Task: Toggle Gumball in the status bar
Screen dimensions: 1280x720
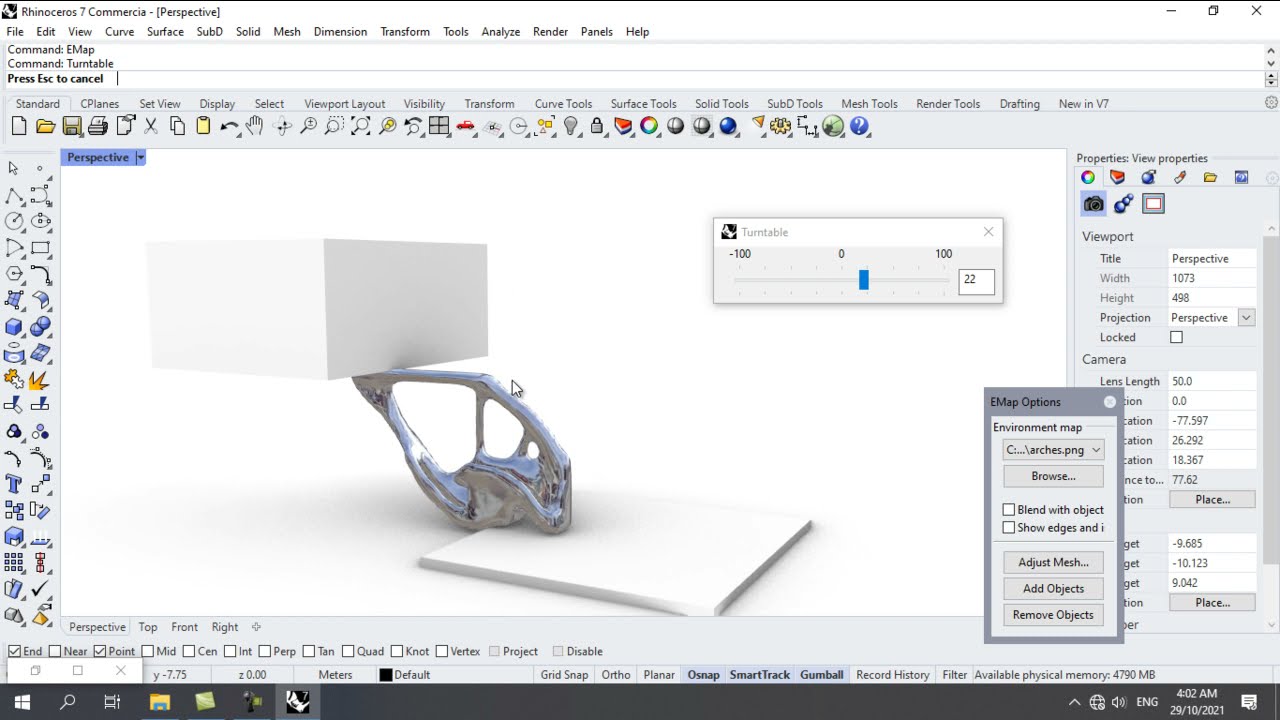Action: pos(821,675)
